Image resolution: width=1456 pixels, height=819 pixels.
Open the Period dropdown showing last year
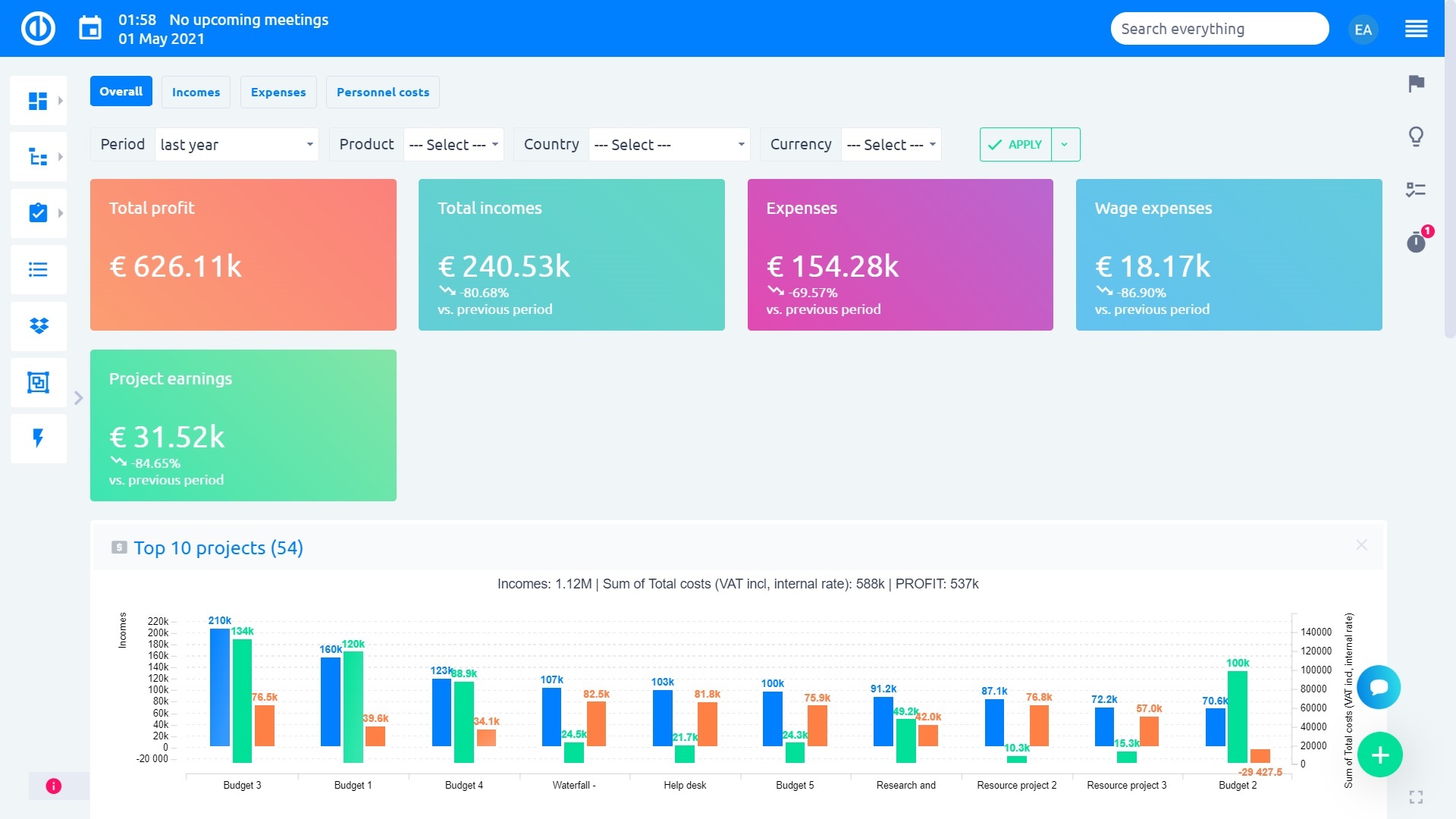(236, 144)
